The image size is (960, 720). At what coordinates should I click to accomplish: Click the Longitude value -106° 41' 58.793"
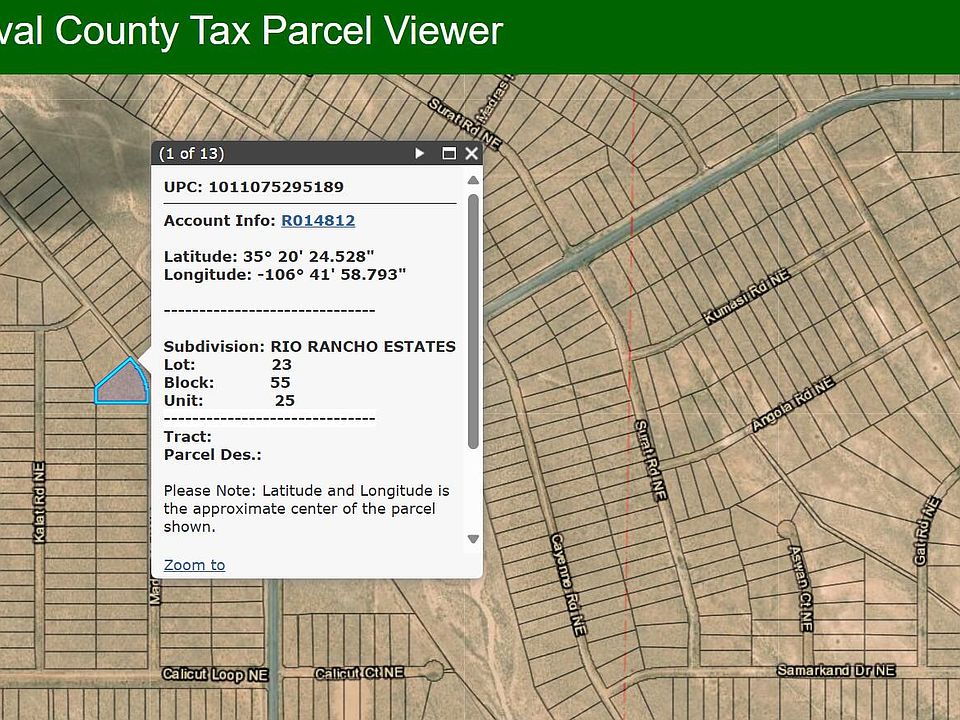point(331,274)
